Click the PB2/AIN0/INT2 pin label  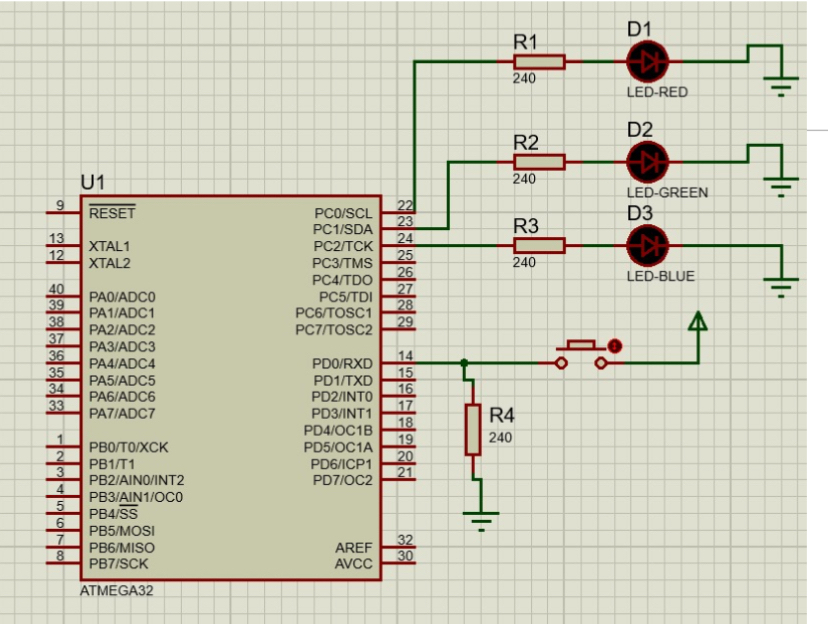tap(136, 480)
